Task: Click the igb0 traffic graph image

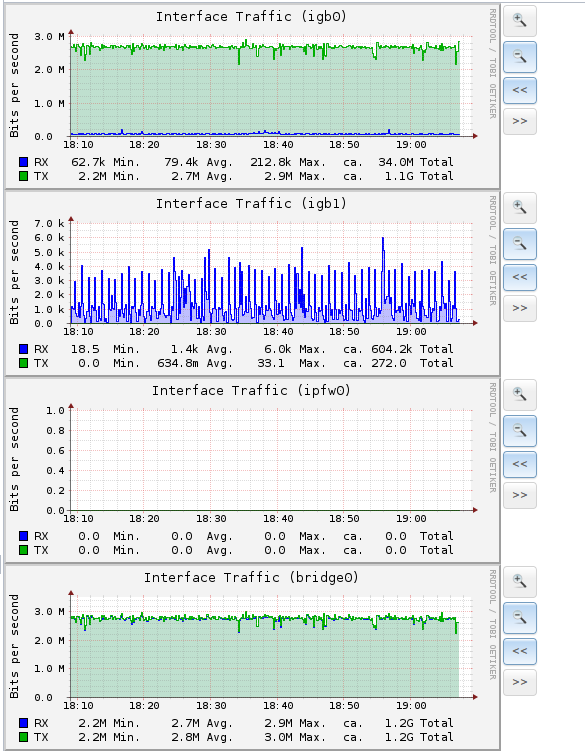Action: (x=252, y=97)
